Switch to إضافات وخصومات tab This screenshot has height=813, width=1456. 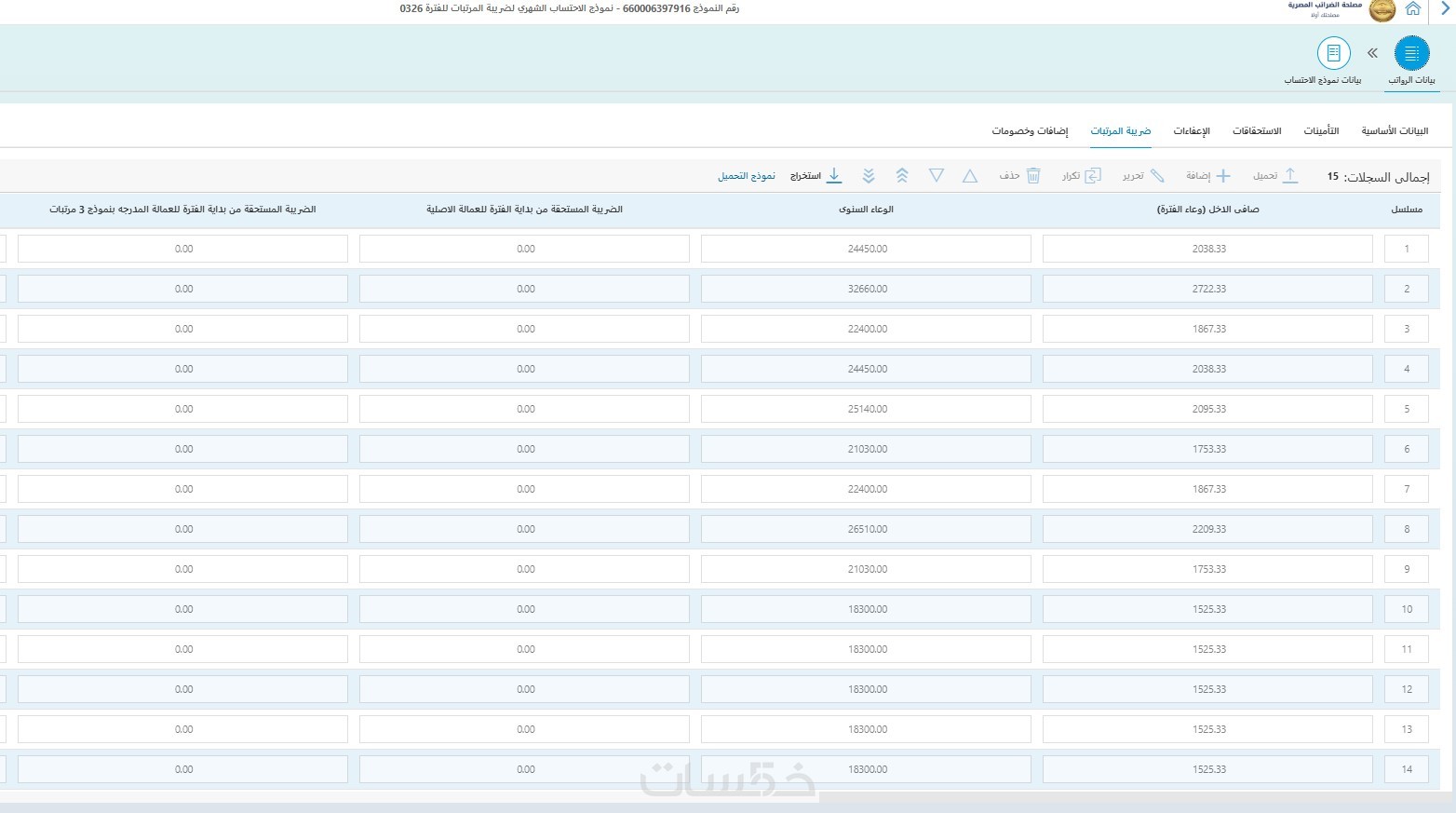coord(1030,130)
